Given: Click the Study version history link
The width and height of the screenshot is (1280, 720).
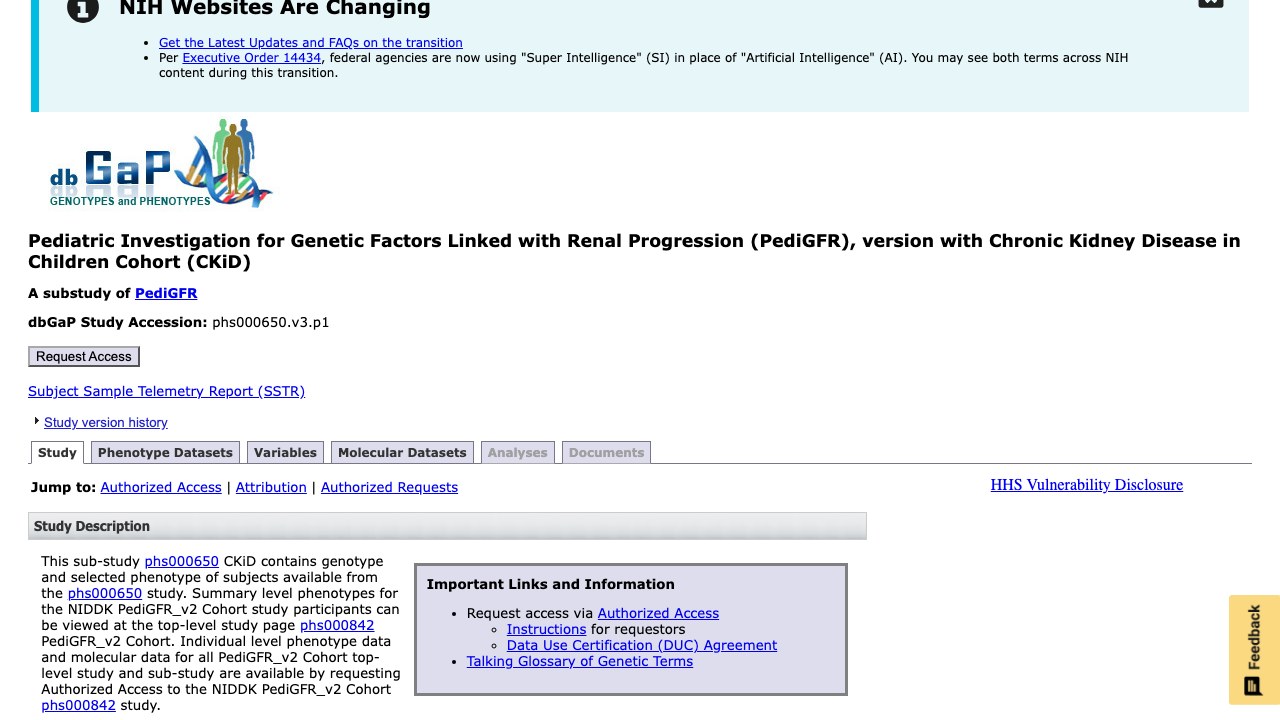Looking at the screenshot, I should tap(106, 423).
